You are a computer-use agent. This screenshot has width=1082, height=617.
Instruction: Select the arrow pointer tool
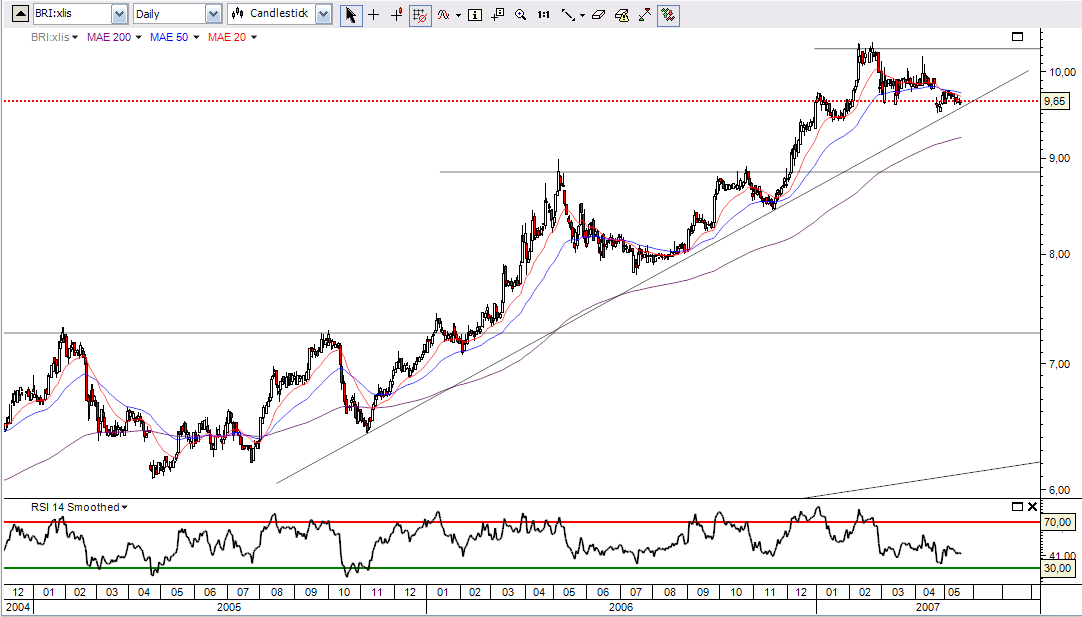(x=351, y=14)
